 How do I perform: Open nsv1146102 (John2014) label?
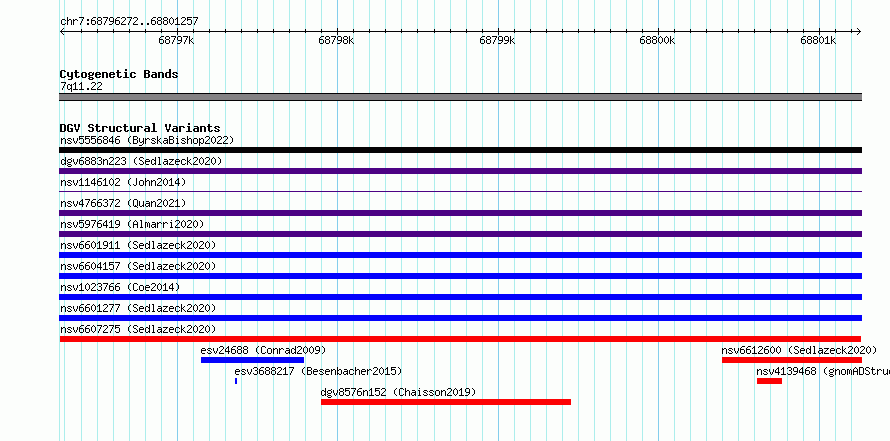[x=123, y=182]
